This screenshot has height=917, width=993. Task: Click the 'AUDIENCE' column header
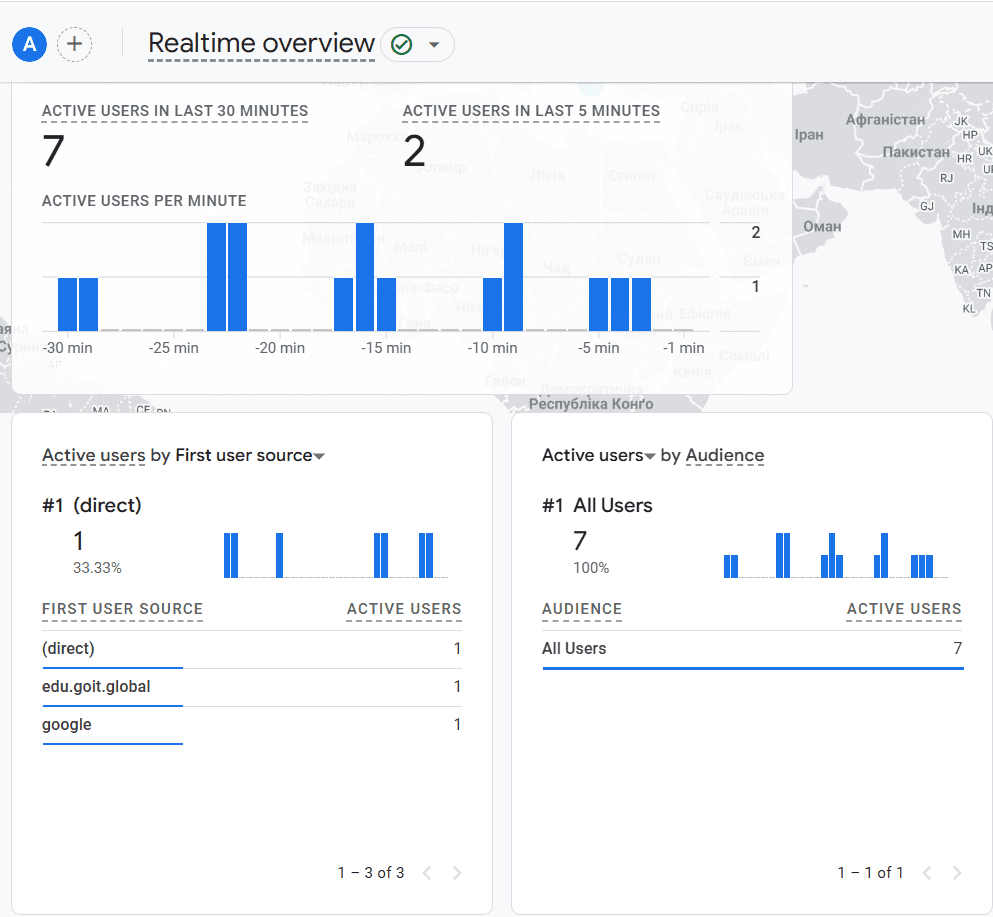pos(582,609)
